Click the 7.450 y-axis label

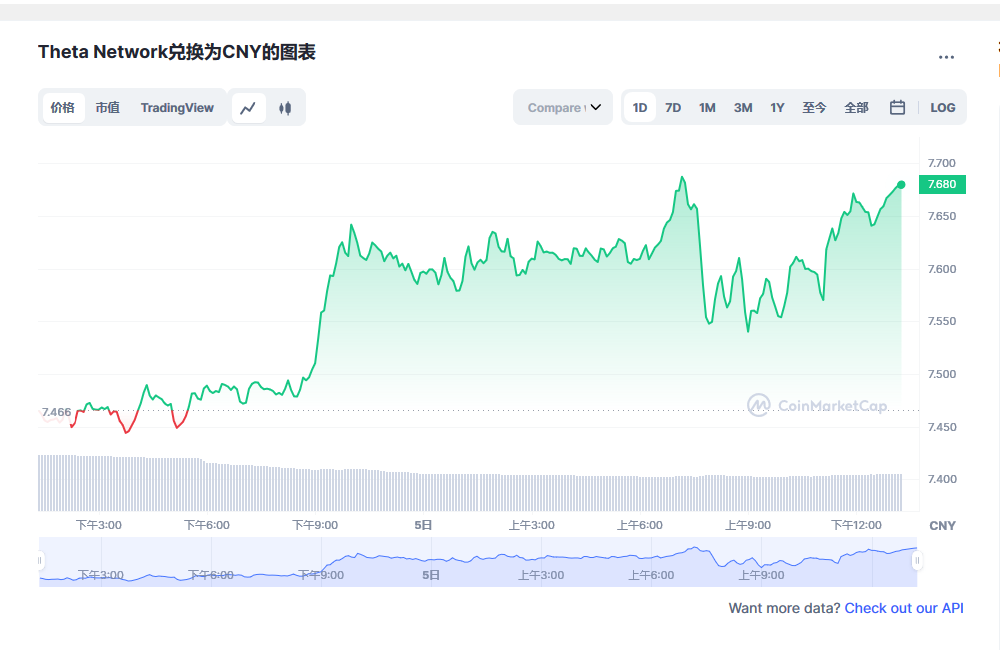942,427
